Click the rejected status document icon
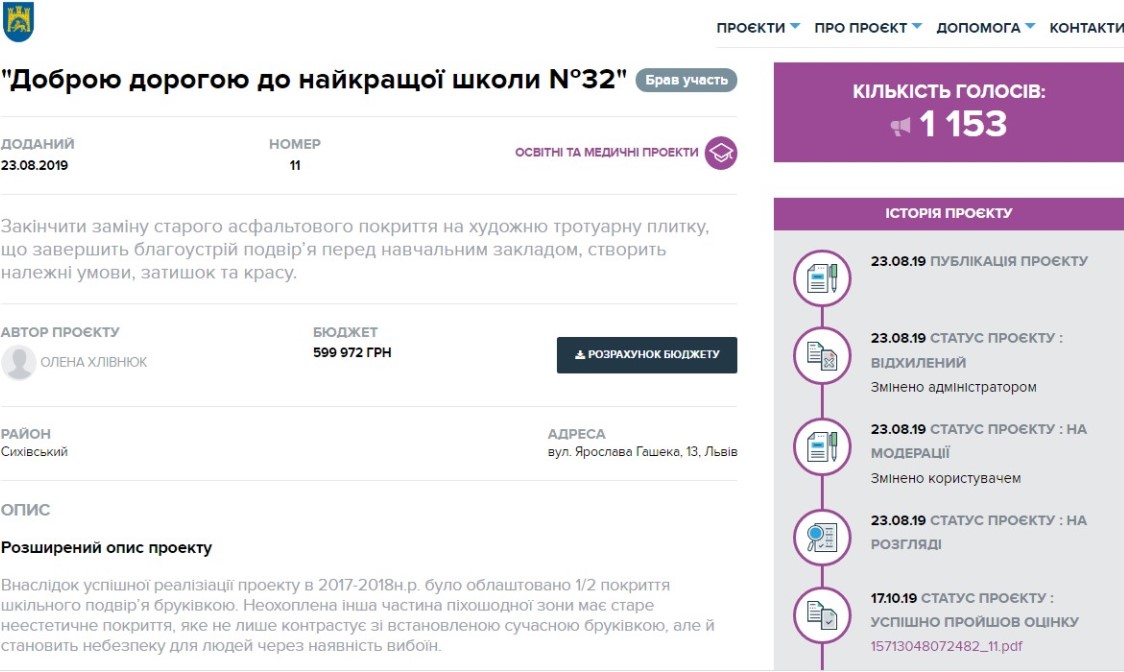The image size is (1124, 672). click(x=822, y=355)
